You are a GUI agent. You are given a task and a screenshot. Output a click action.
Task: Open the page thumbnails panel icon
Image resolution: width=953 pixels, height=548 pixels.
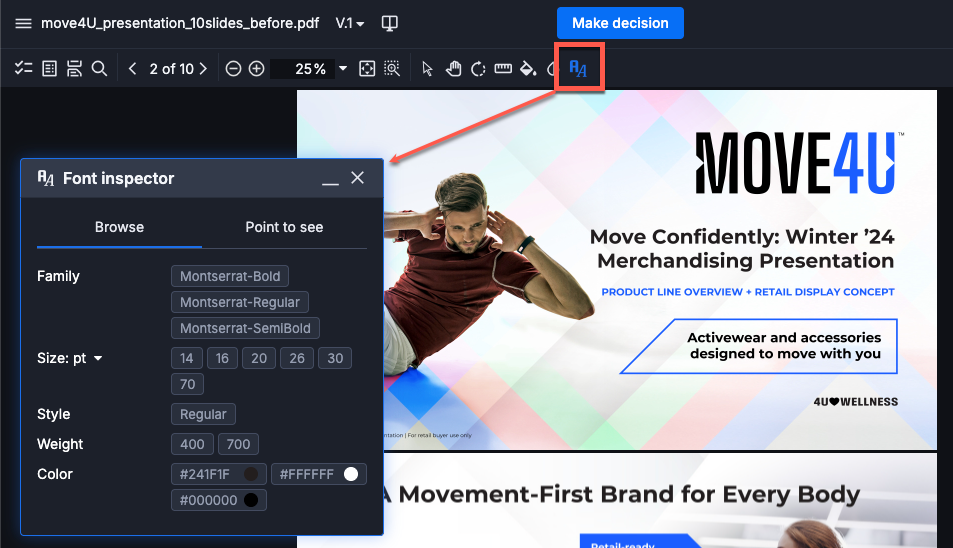click(49, 69)
